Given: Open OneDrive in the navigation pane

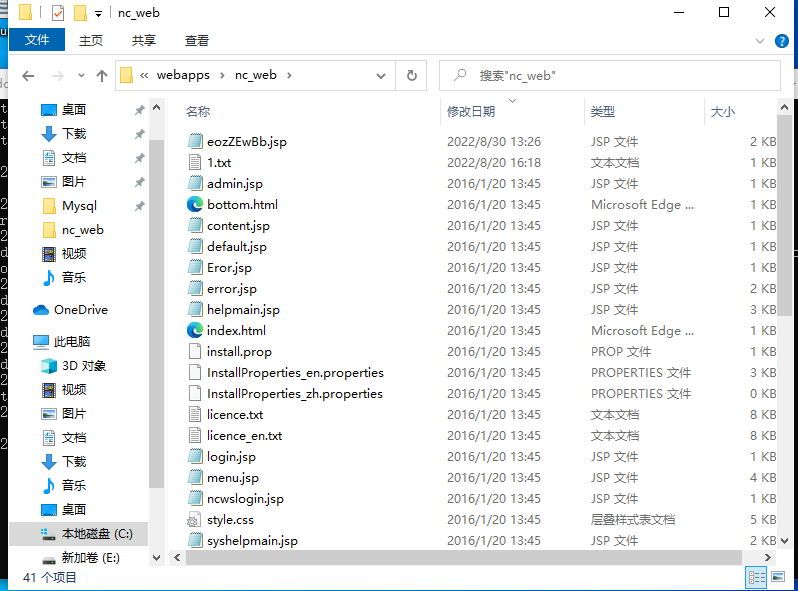Looking at the screenshot, I should (70, 309).
